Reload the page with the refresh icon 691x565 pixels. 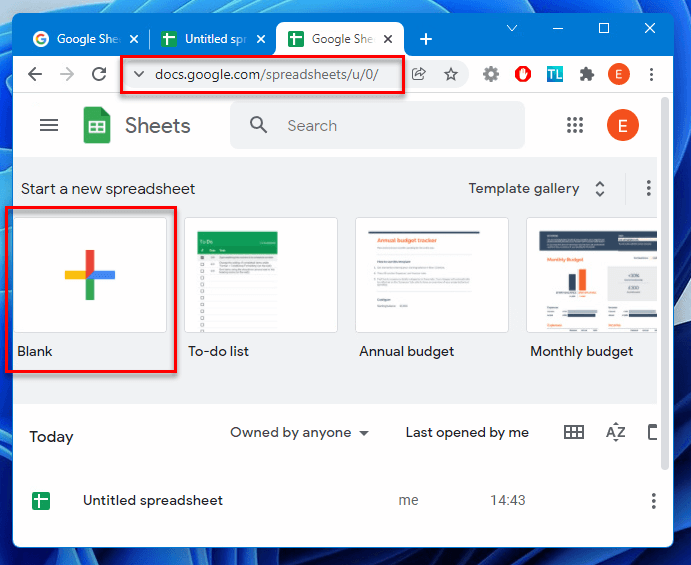[99, 74]
